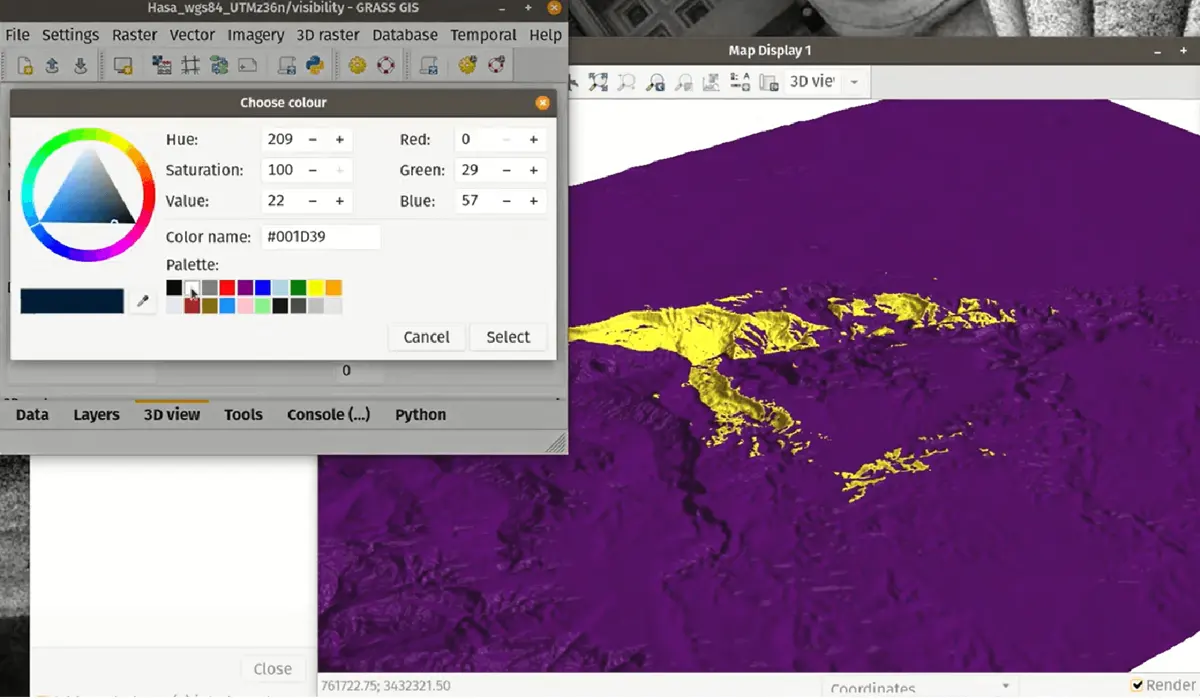Viewport: 1200px width, 699px height.
Task: Open the Help menu
Action: 545,35
